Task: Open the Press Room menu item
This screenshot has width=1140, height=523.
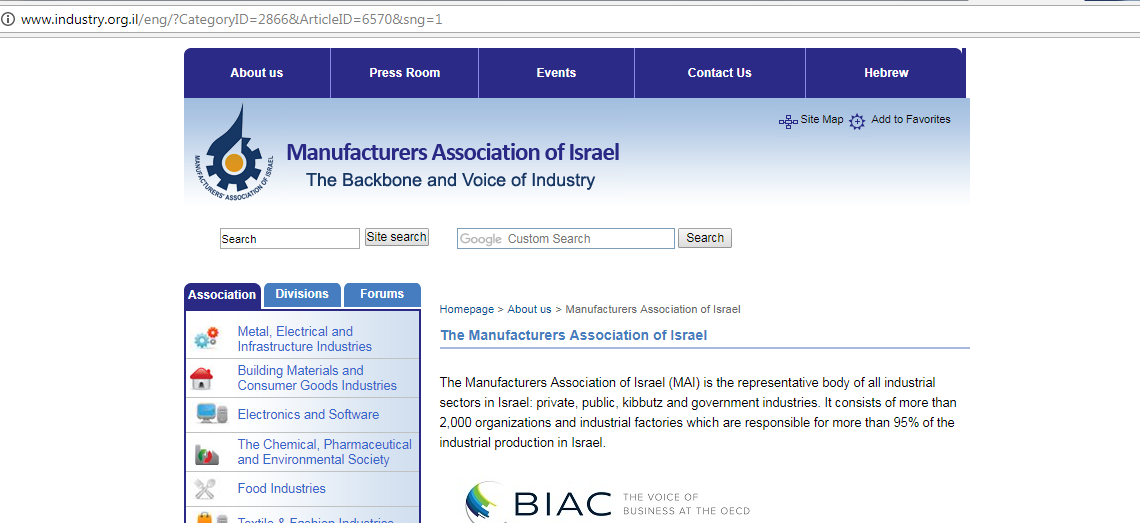Action: click(404, 73)
